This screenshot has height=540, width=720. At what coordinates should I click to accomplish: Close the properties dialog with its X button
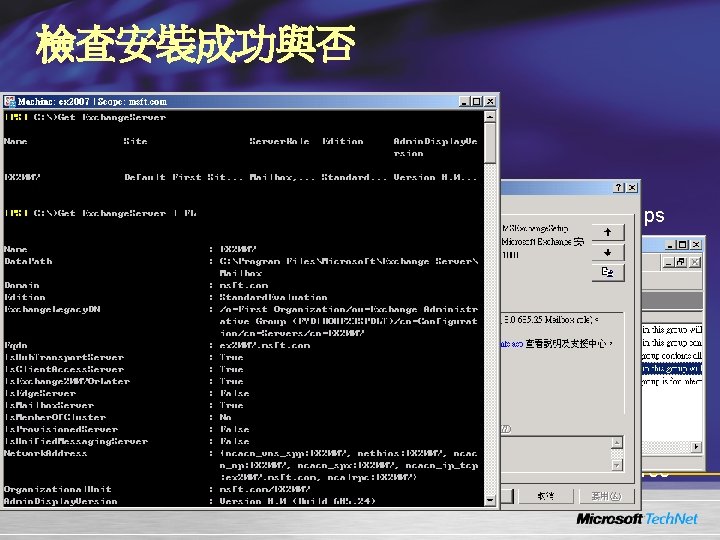point(632,187)
